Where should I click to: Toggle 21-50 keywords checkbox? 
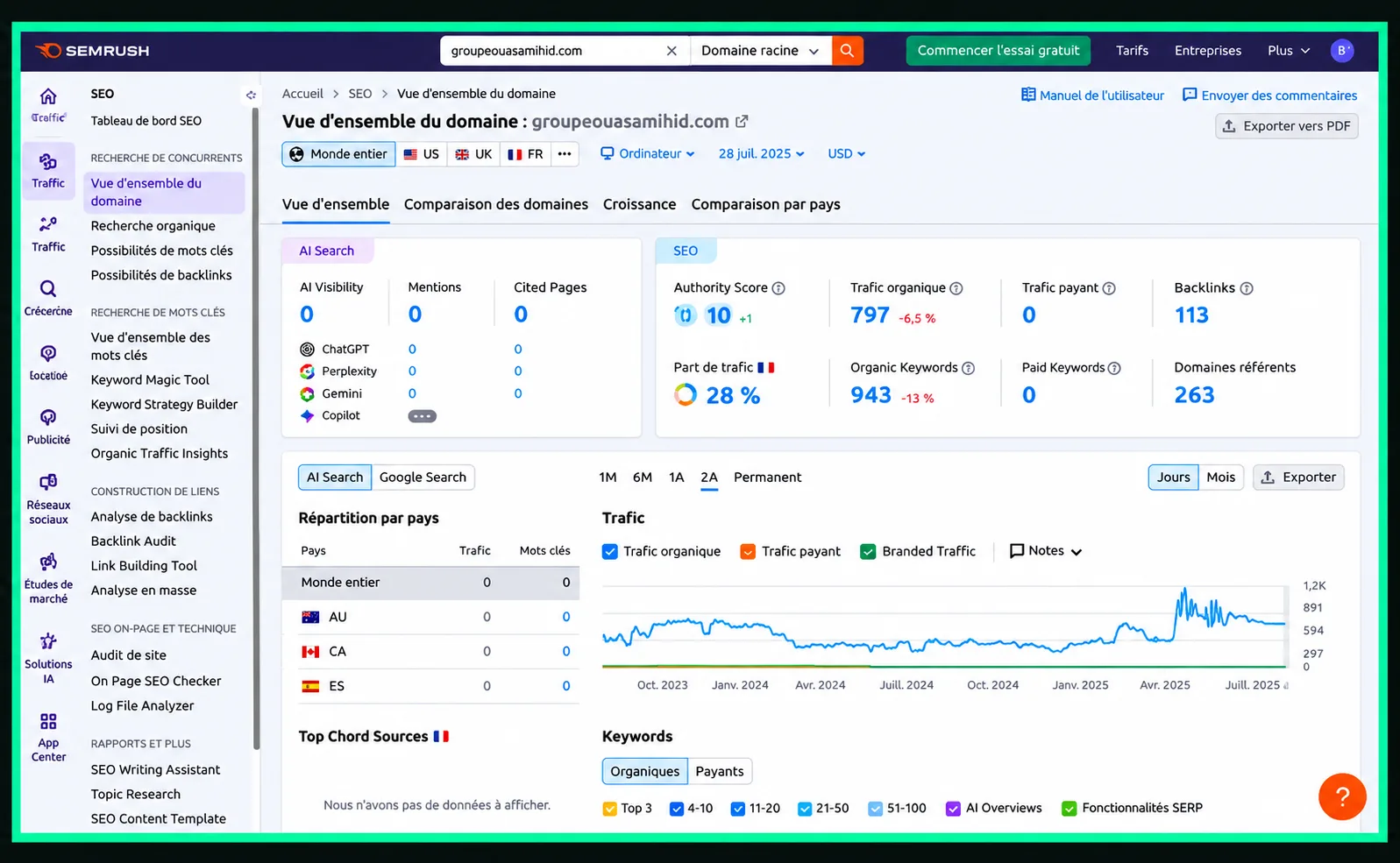pyautogui.click(x=805, y=809)
